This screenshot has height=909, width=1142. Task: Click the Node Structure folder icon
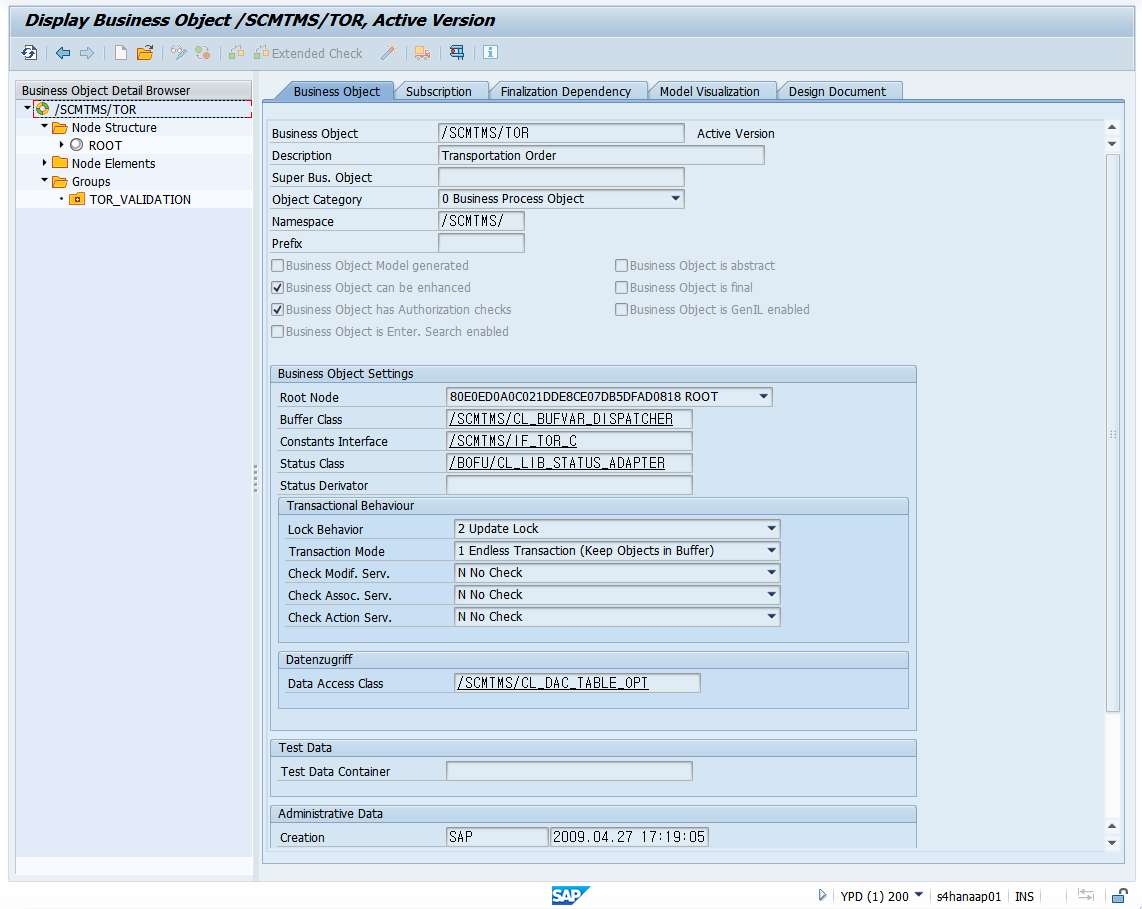(x=60, y=127)
